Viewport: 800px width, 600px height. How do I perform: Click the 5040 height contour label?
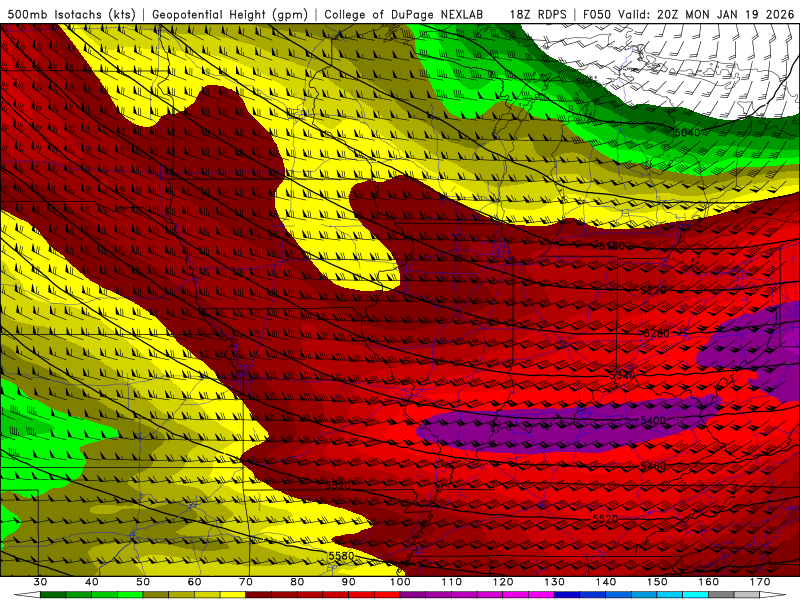point(687,133)
